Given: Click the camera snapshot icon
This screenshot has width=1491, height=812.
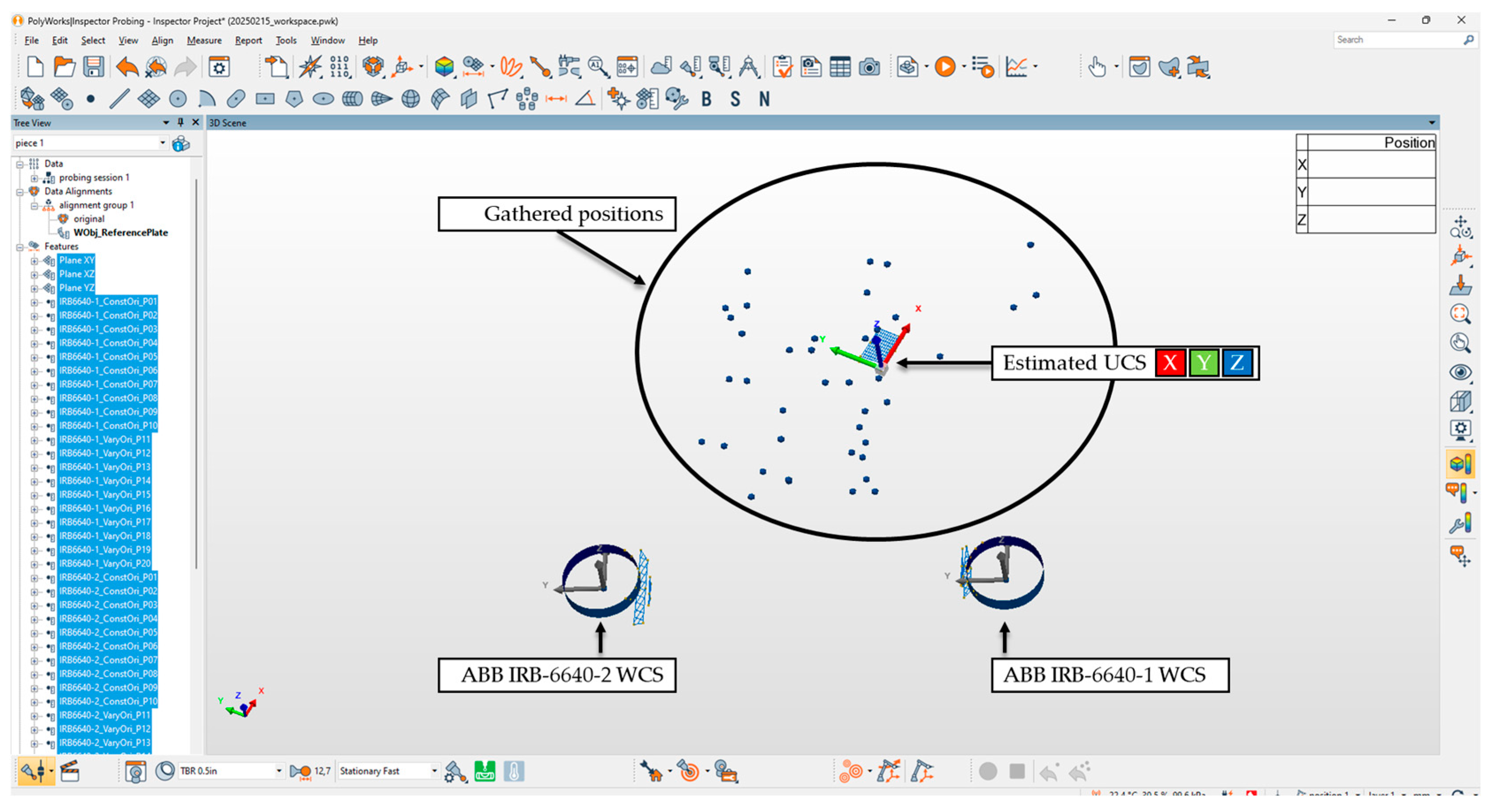Looking at the screenshot, I should pyautogui.click(x=869, y=67).
